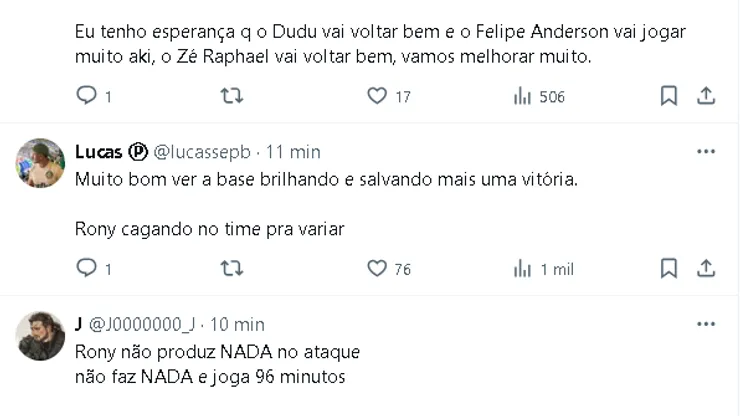Screen dimensions: 740x416
Task: Repost Lucas's tweet about Rony
Action: (231, 268)
